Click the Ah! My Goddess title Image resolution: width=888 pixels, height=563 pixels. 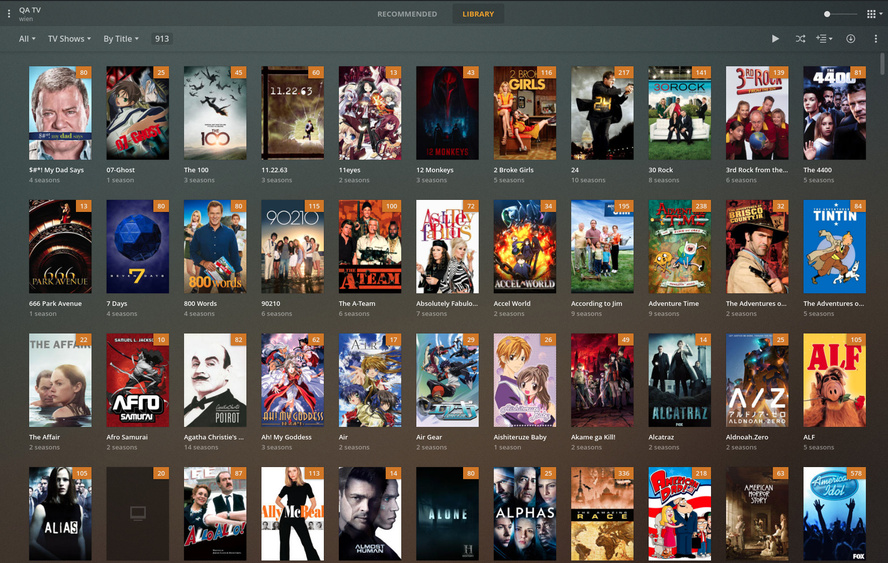[286, 437]
